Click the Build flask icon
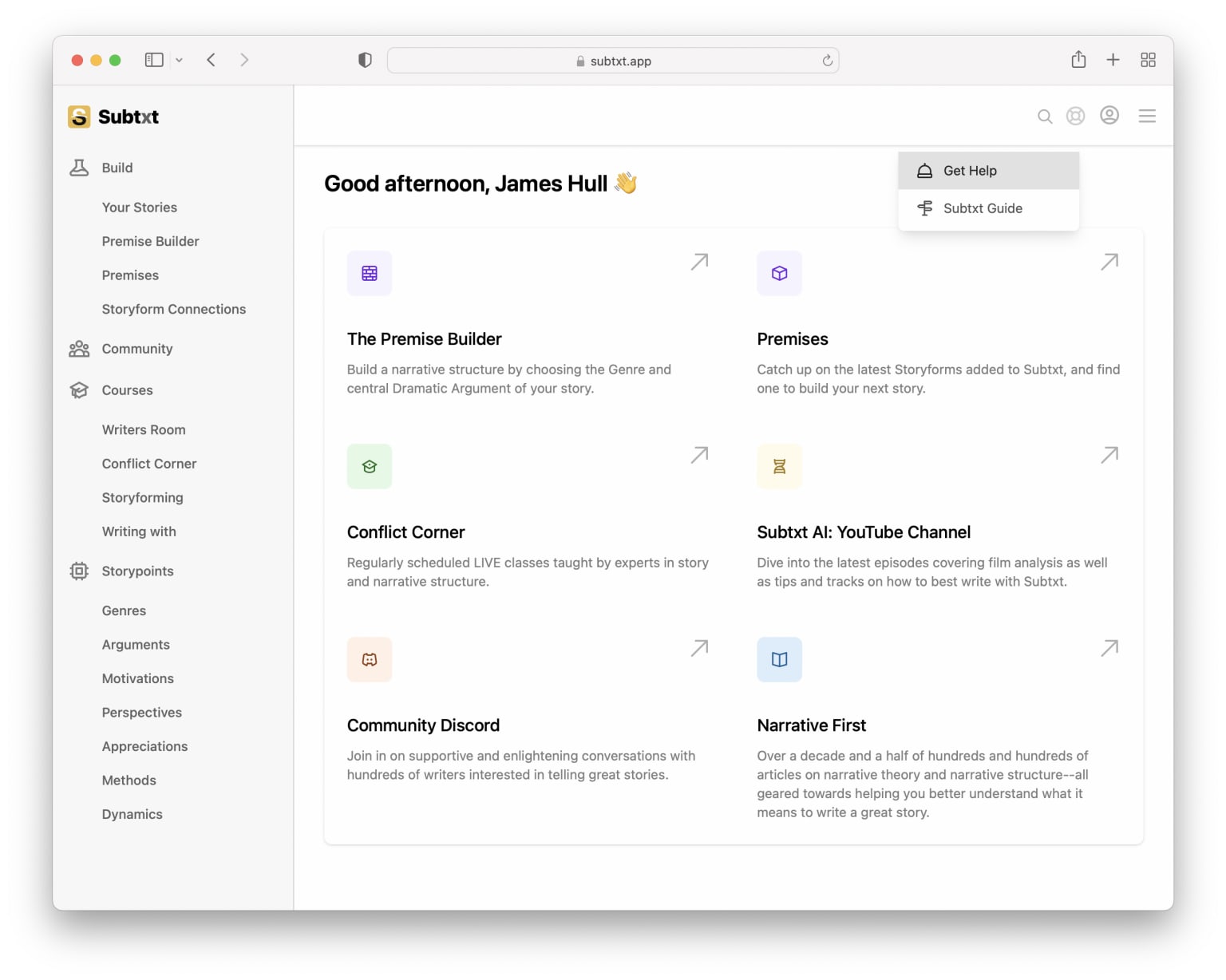 (x=79, y=168)
